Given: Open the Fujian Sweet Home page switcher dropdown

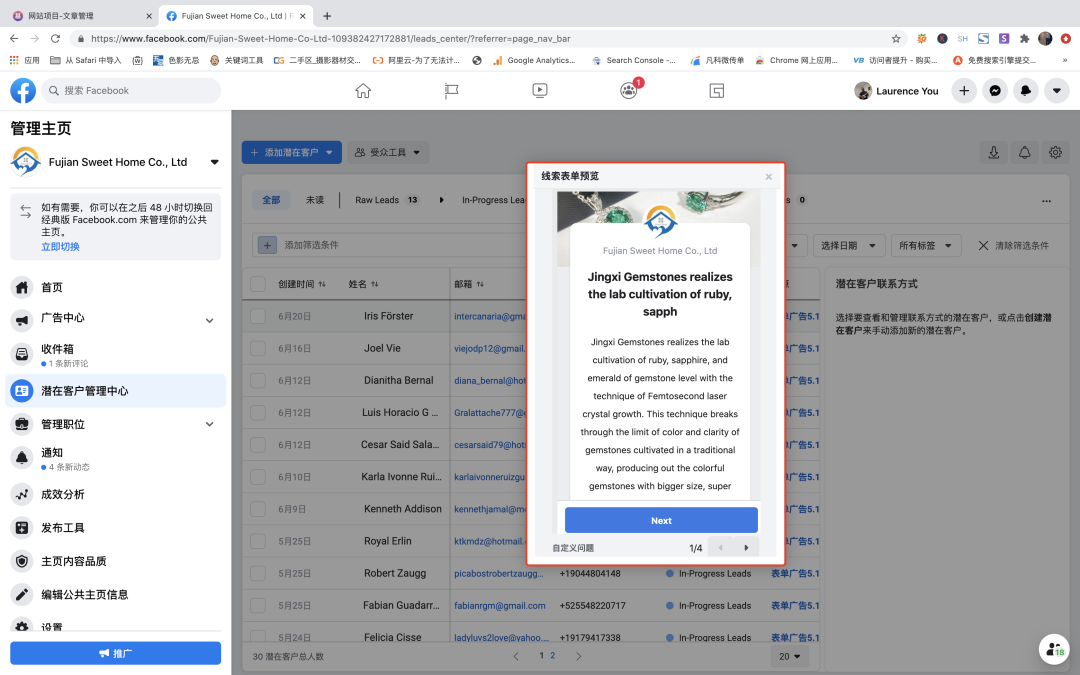Looking at the screenshot, I should click(x=214, y=163).
